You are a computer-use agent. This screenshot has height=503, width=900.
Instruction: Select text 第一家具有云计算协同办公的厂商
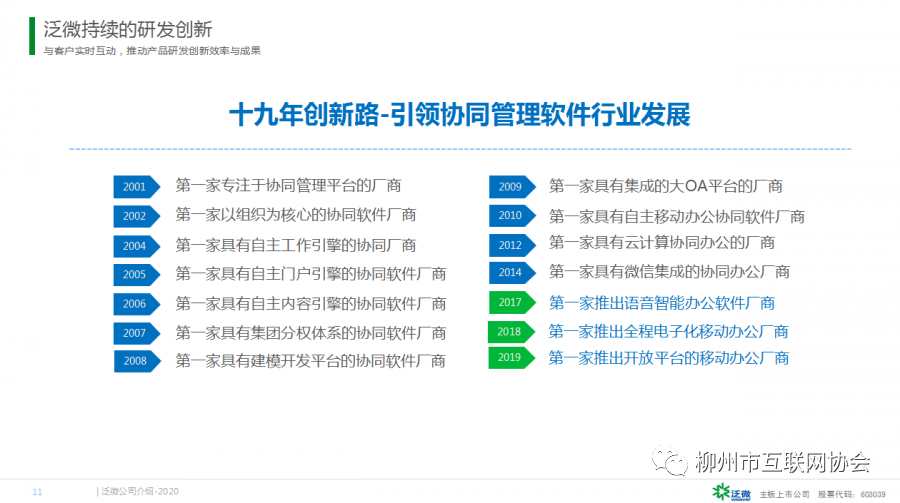pos(662,242)
